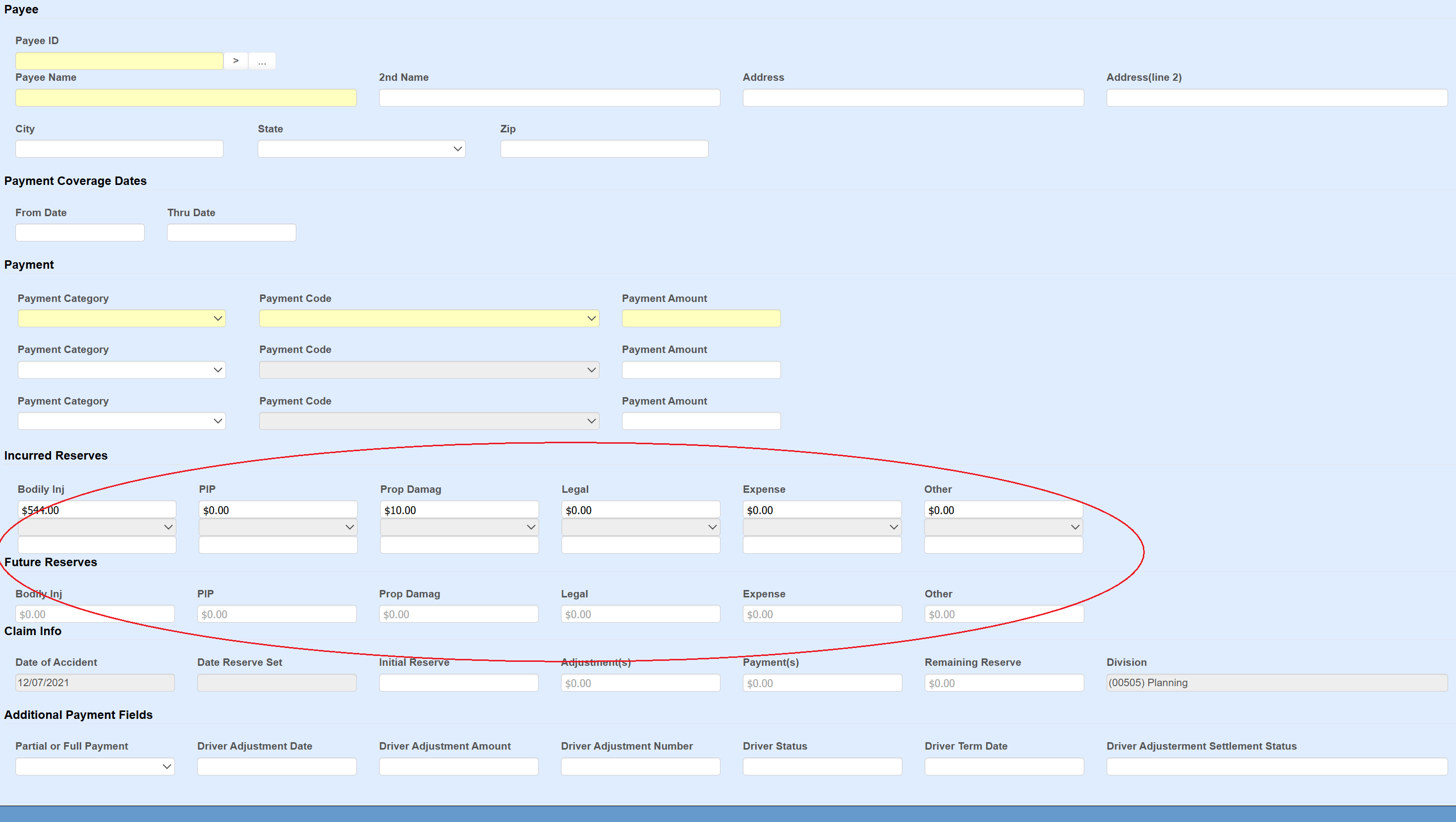The width and height of the screenshot is (1456, 822).
Task: Expand the dropdown under Incurred Bodily Inj
Action: [97, 527]
